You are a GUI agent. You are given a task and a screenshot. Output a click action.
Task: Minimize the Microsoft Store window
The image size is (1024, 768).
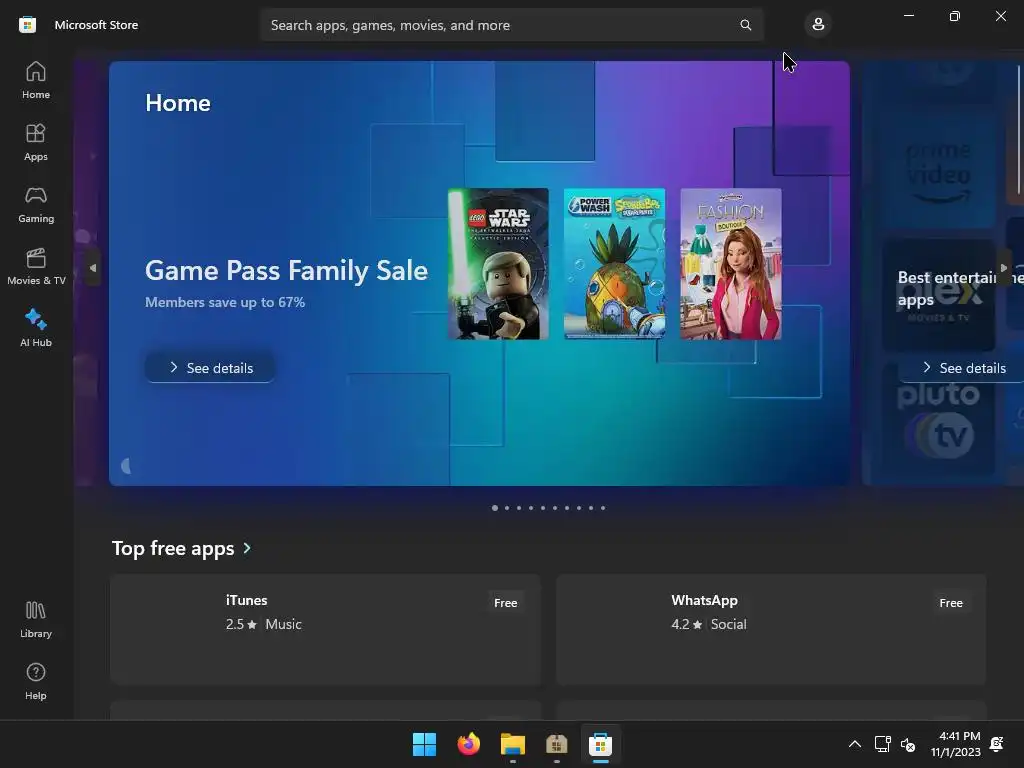(x=908, y=16)
